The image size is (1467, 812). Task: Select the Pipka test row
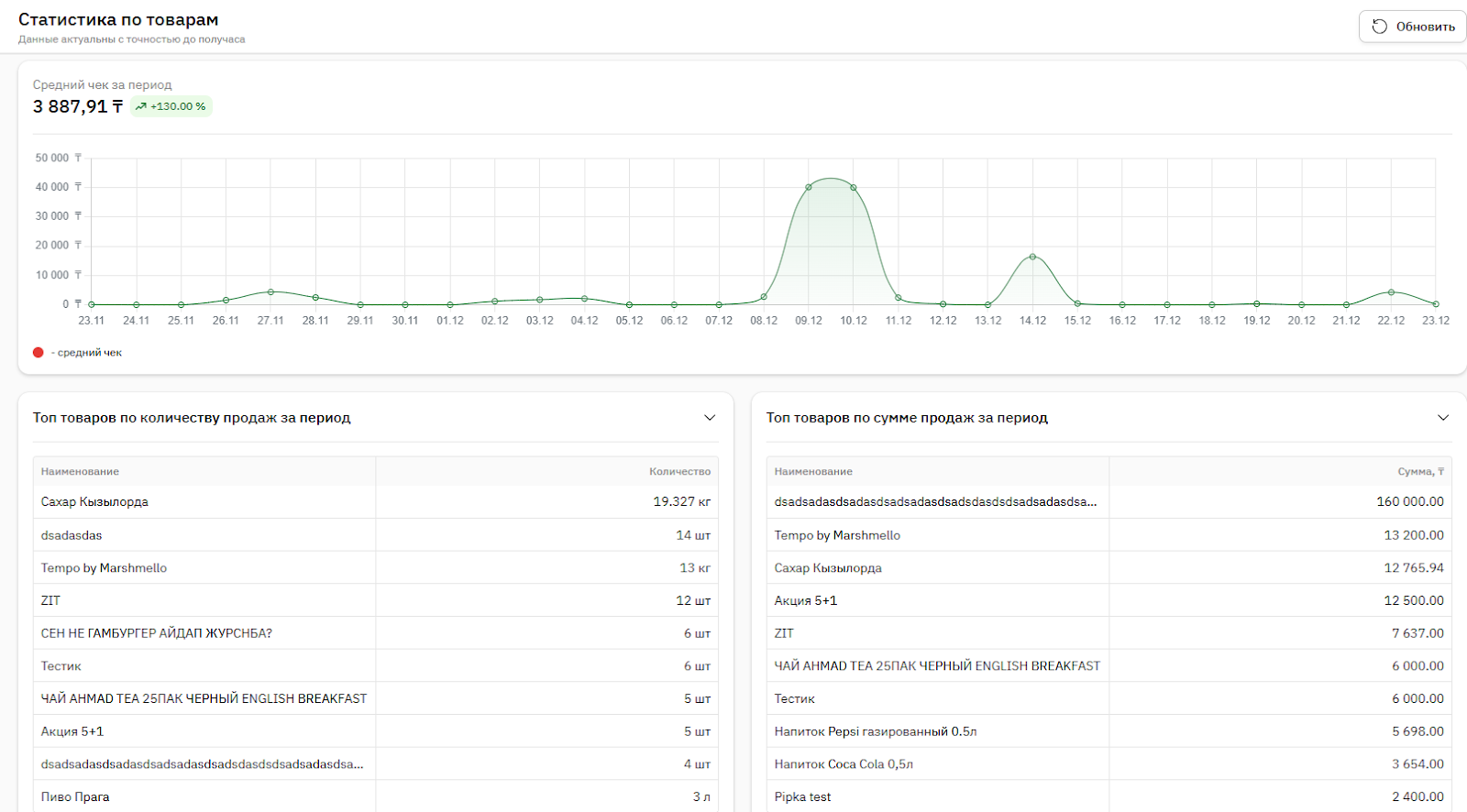click(802, 797)
